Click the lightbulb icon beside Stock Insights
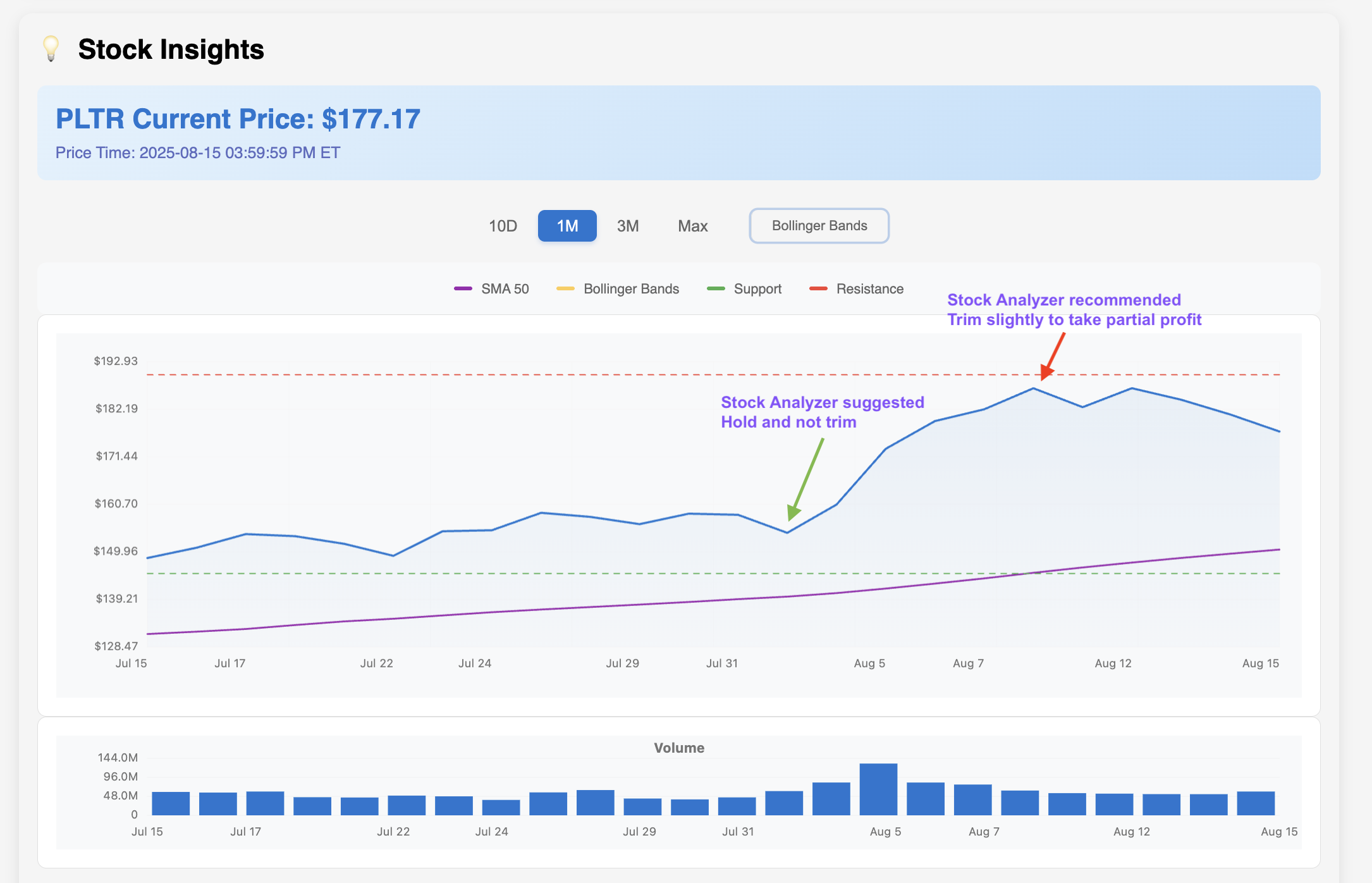1372x883 pixels. [51, 49]
